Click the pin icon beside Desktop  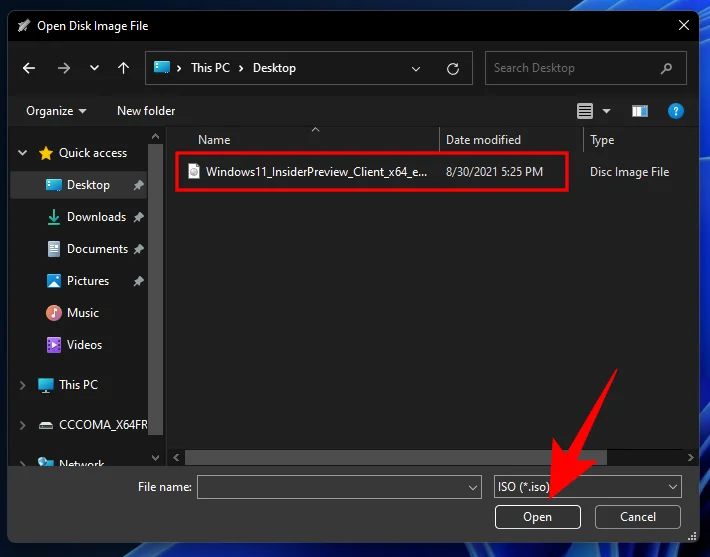point(139,185)
